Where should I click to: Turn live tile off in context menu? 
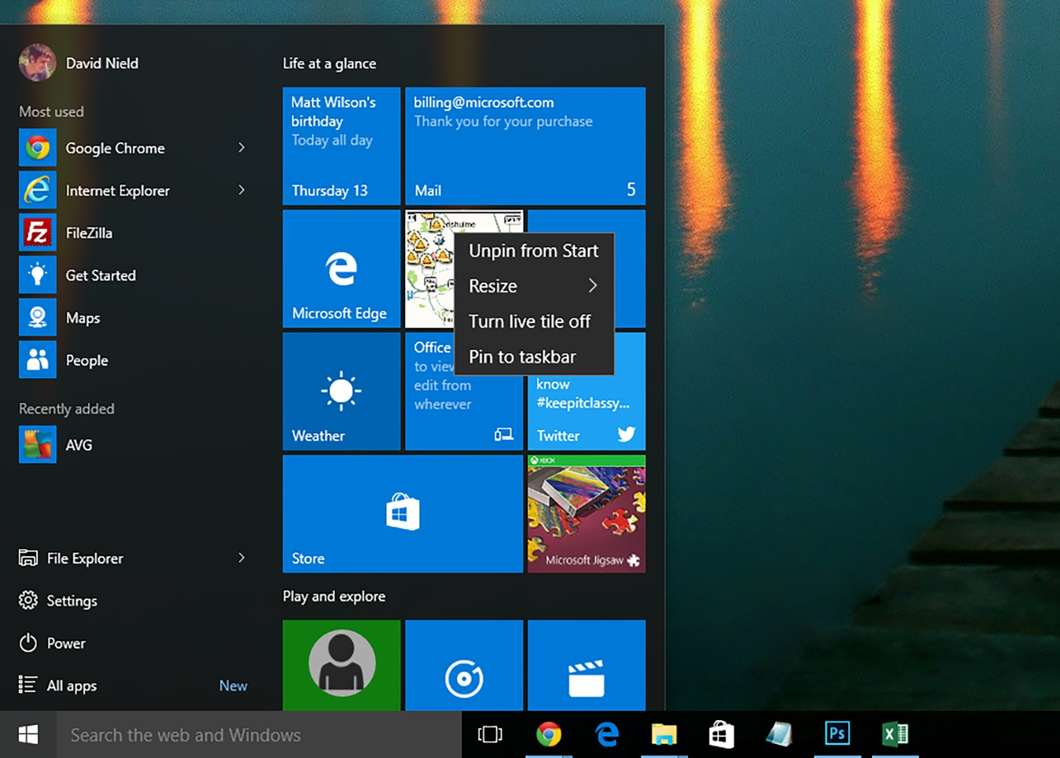[x=530, y=321]
